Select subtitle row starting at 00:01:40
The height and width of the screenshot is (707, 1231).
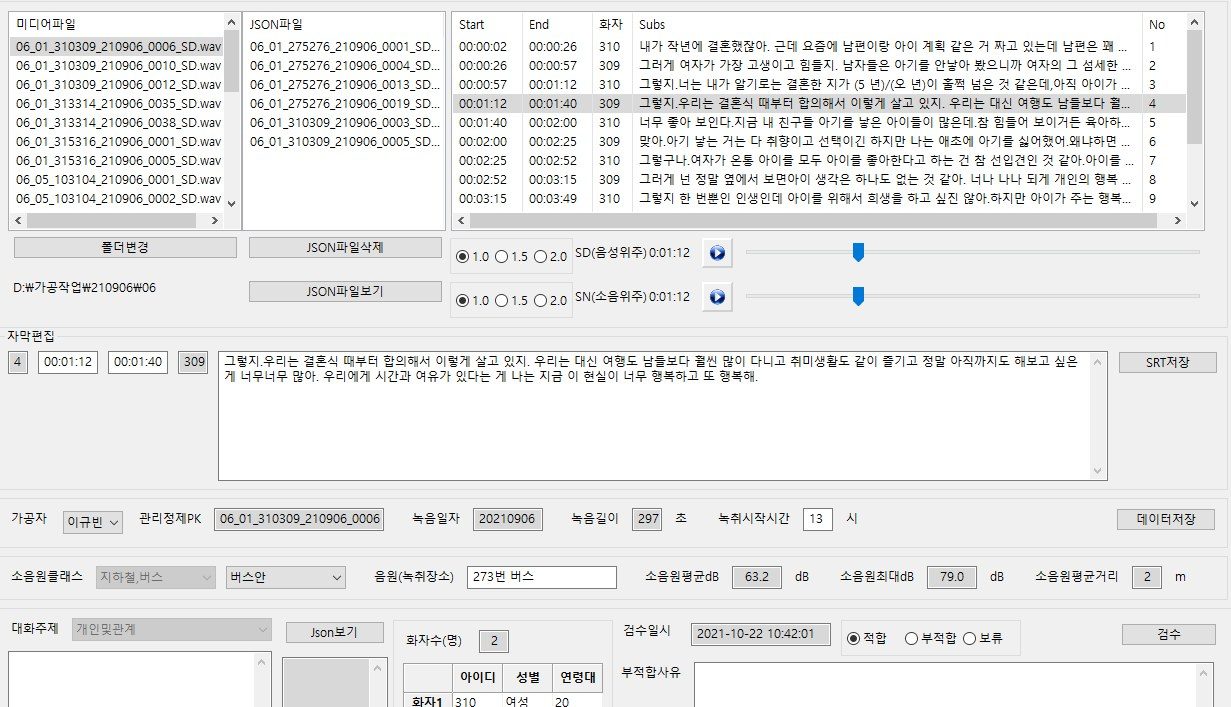(x=820, y=122)
